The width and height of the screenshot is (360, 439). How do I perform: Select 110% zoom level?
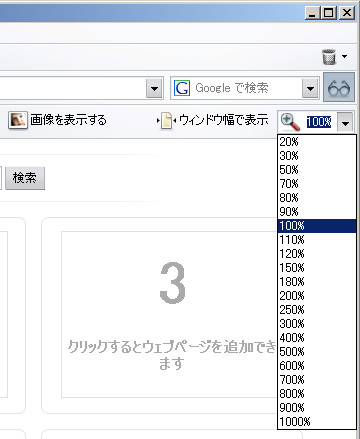(x=317, y=240)
